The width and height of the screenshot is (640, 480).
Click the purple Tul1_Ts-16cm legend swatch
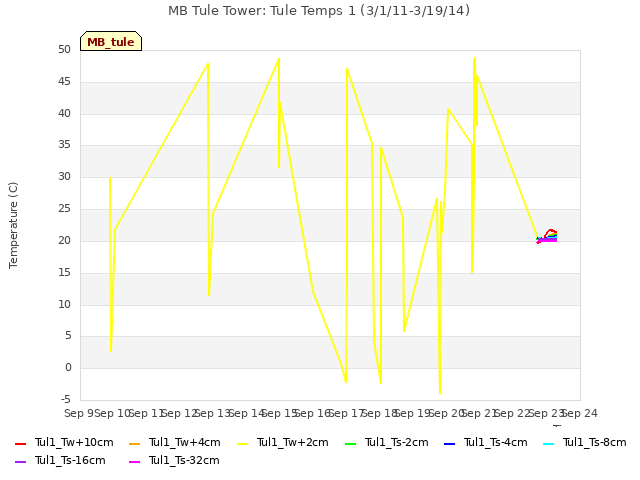click(x=20, y=461)
